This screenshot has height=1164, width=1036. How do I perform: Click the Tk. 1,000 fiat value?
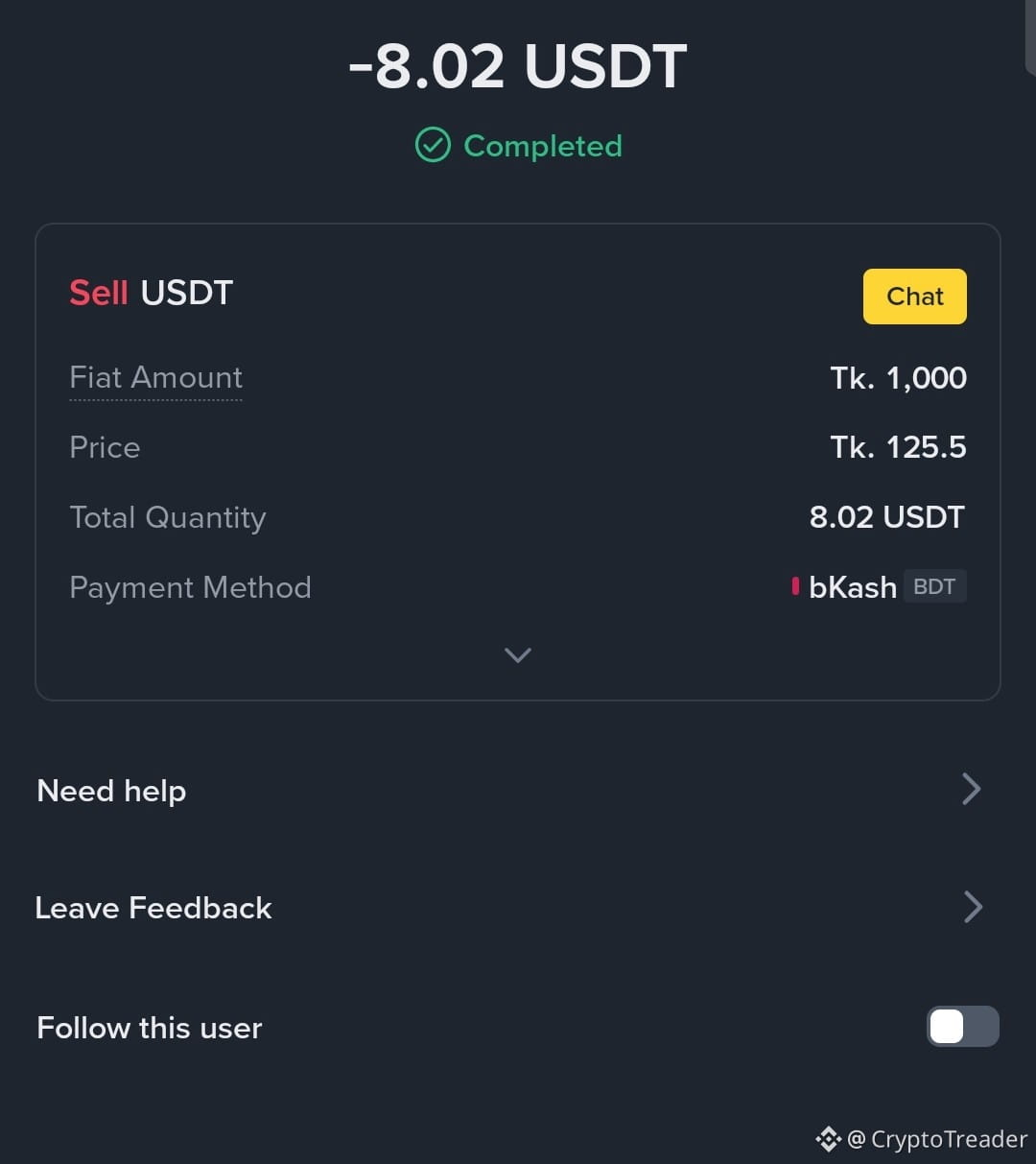pos(899,378)
